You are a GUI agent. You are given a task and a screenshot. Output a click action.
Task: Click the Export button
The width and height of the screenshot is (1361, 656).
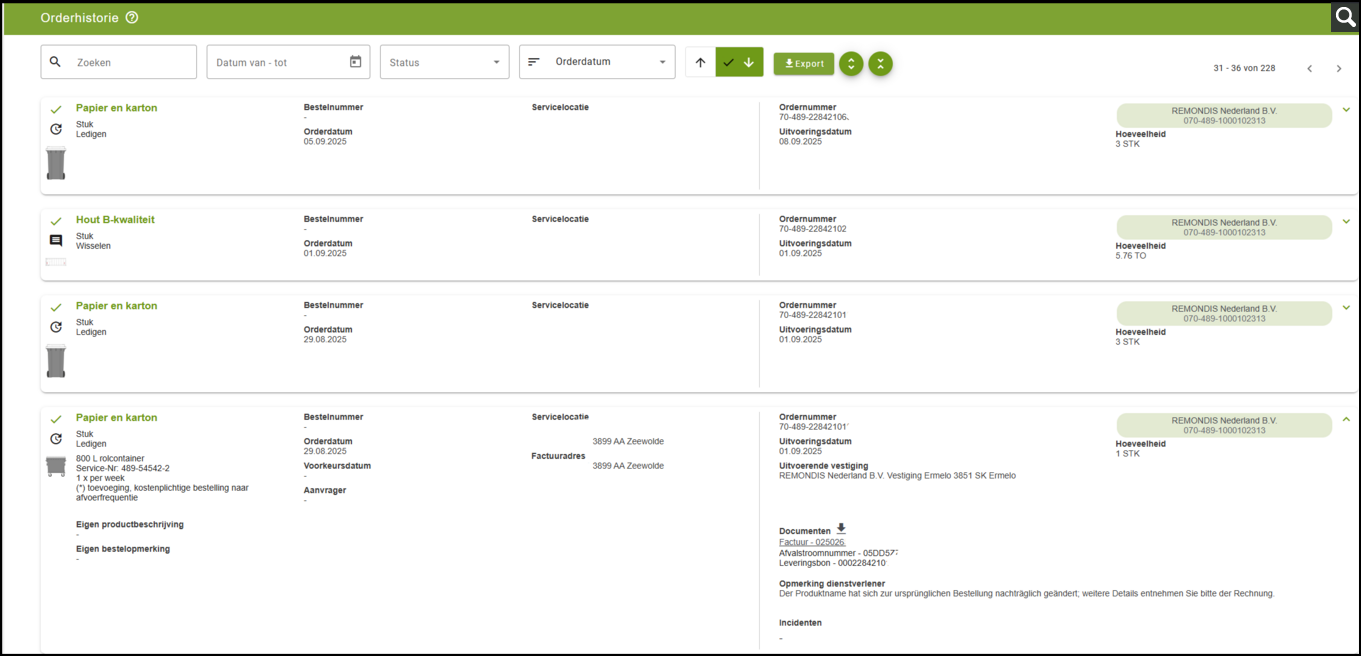[804, 63]
